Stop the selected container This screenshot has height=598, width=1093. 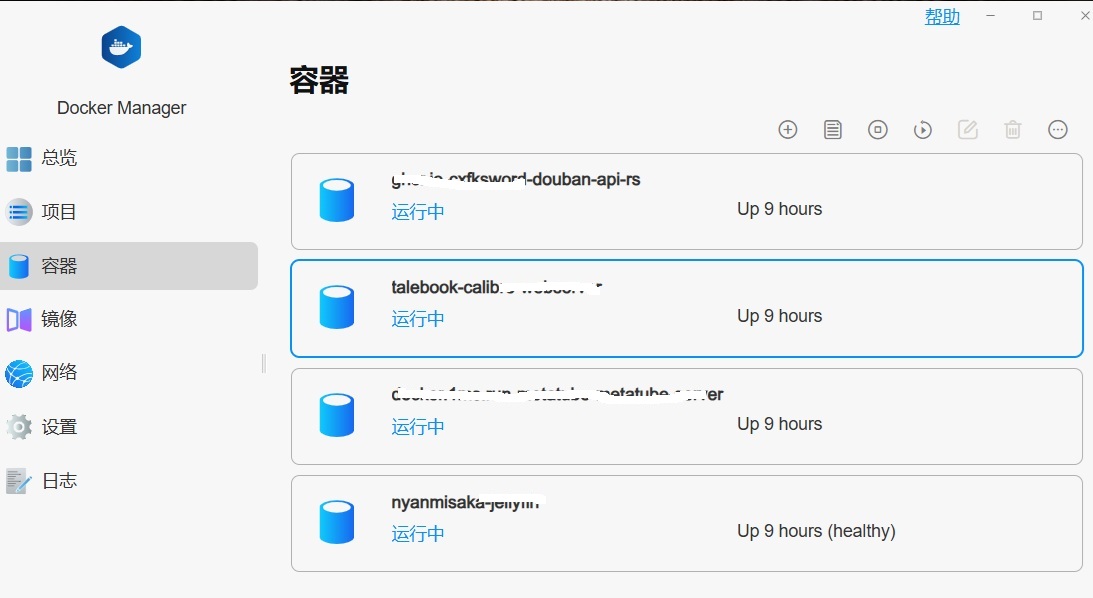pyautogui.click(x=878, y=130)
